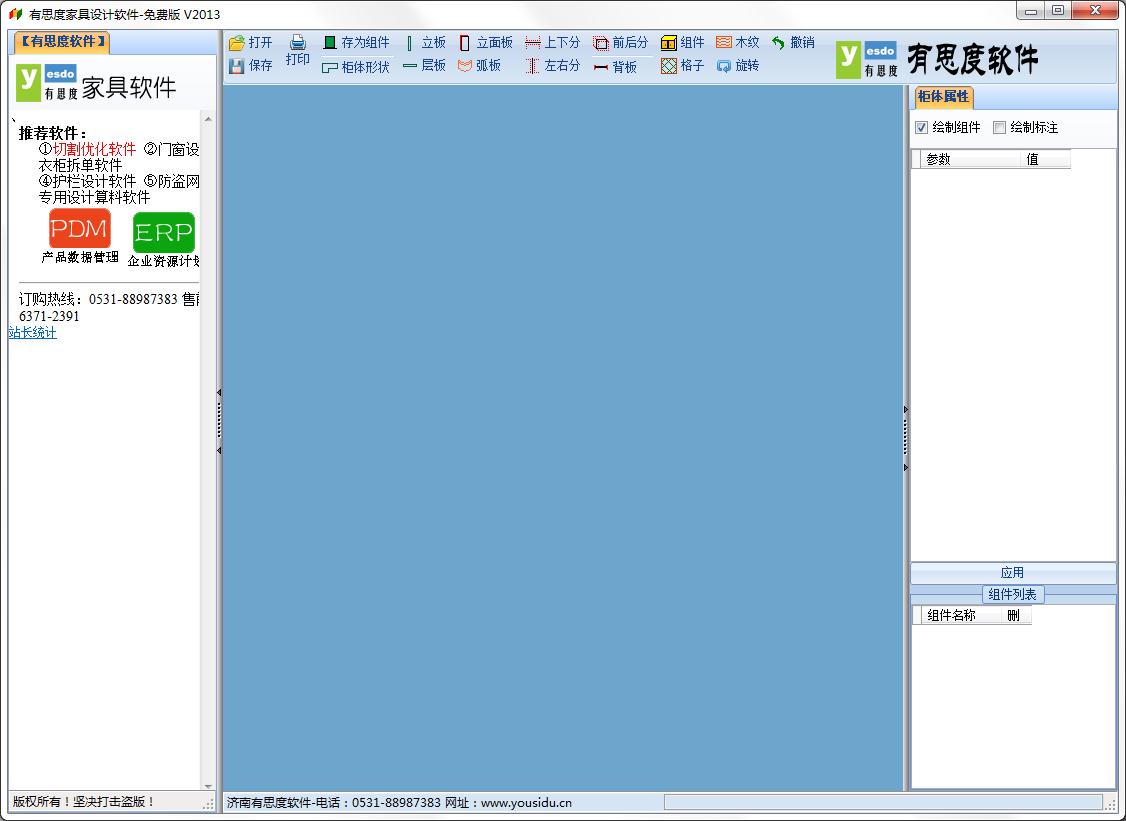1126x821 pixels.
Task: Click the 应用 apply button
Action: (1013, 572)
